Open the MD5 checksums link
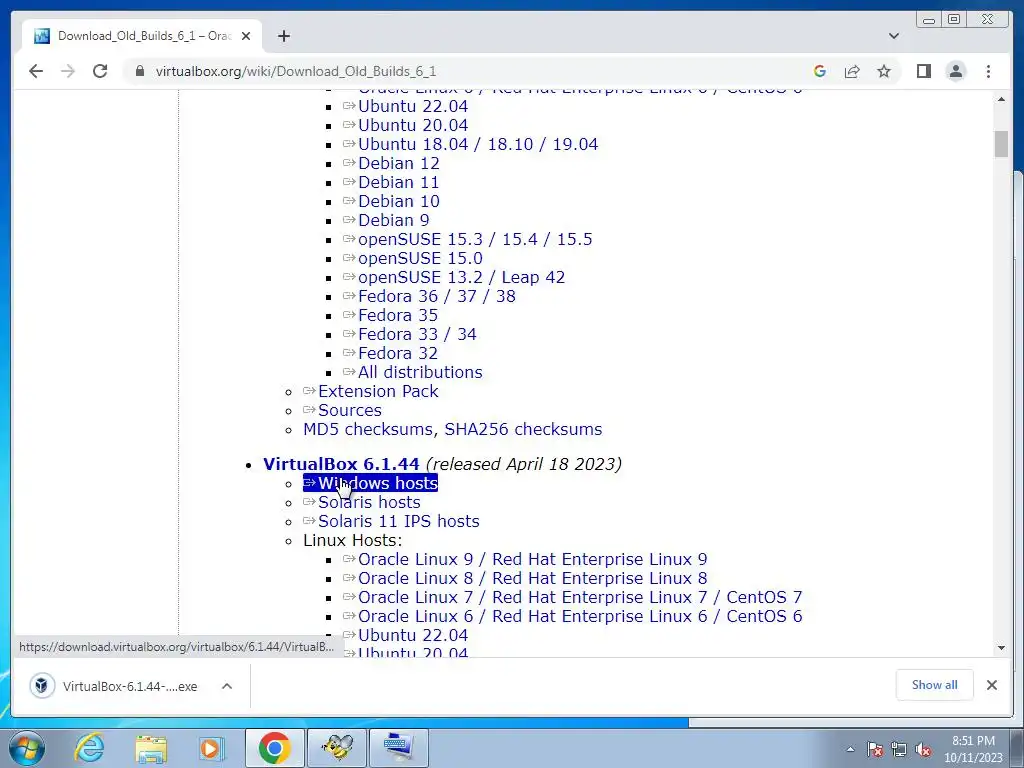 (x=367, y=429)
